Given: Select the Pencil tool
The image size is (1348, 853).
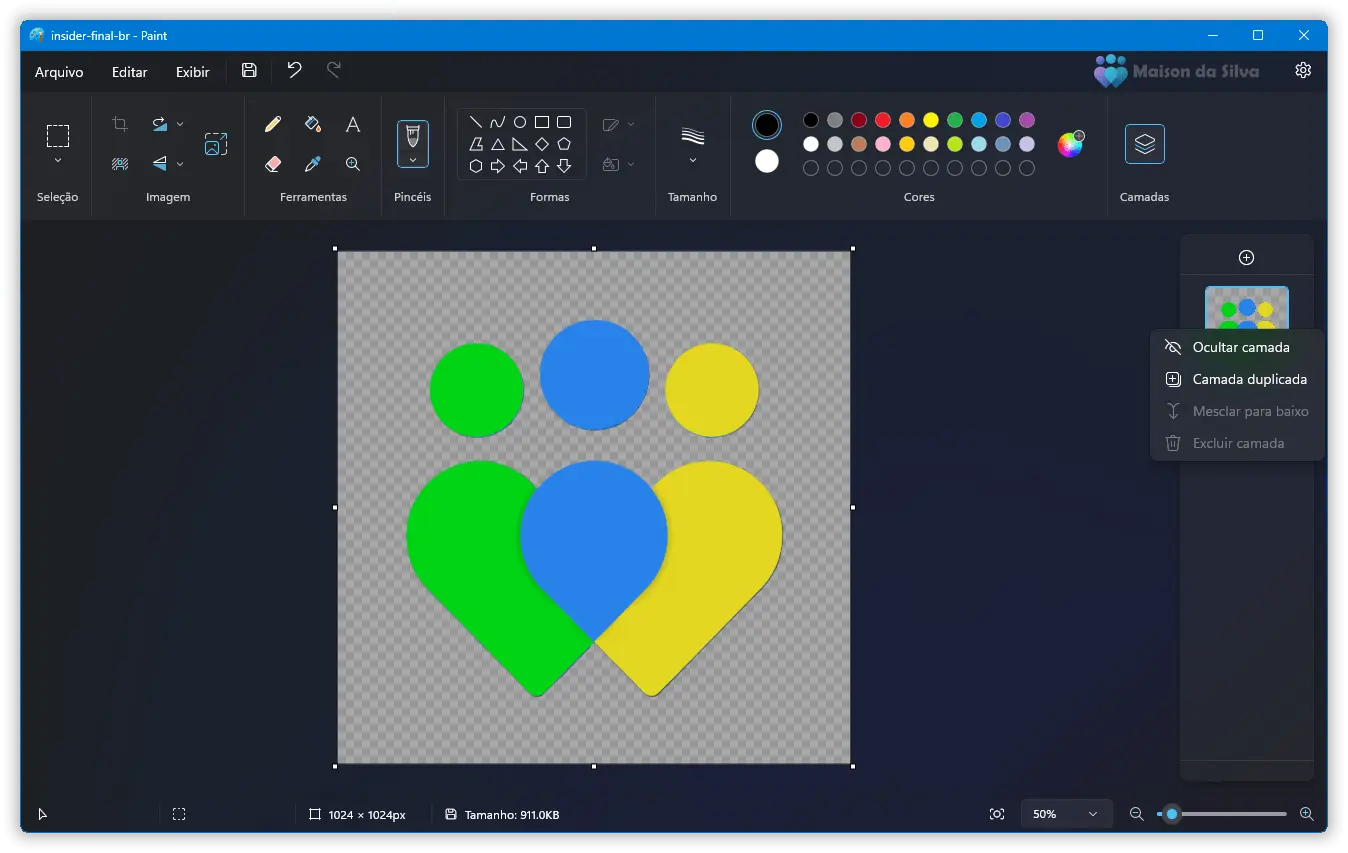Looking at the screenshot, I should pyautogui.click(x=273, y=125).
